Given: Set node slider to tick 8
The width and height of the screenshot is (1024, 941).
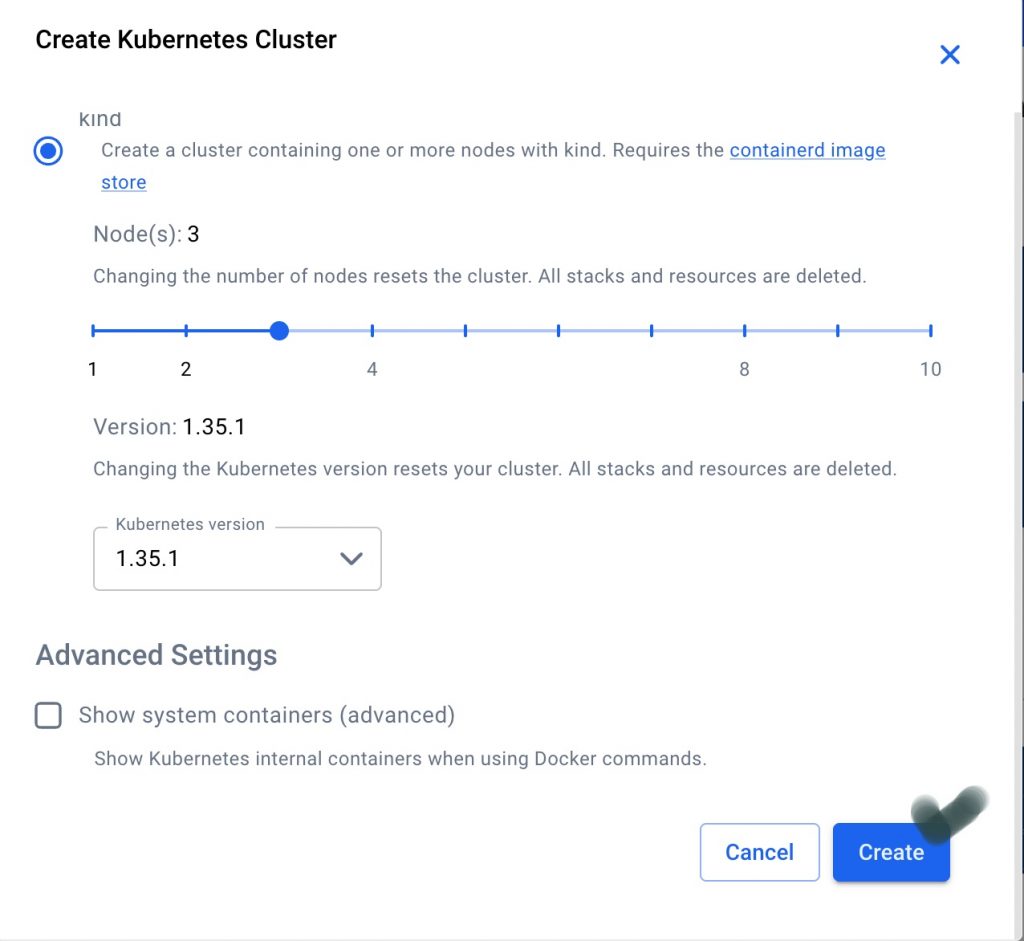Looking at the screenshot, I should tap(744, 330).
